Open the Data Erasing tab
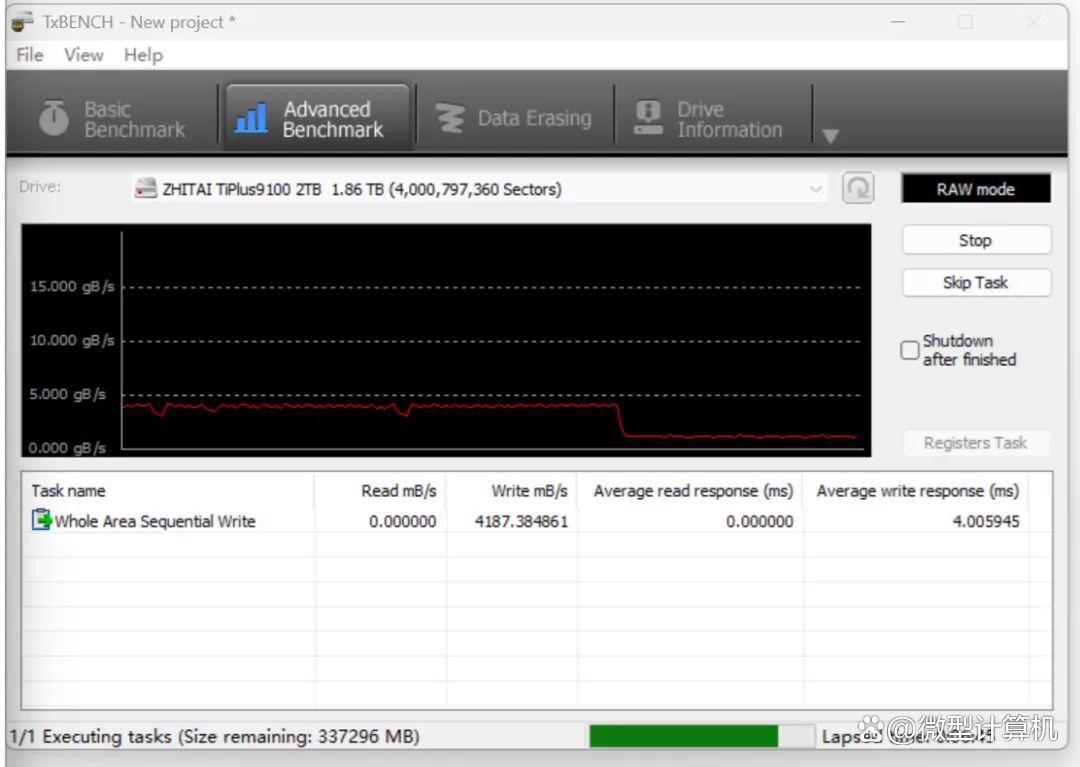1080x767 pixels. pos(514,118)
